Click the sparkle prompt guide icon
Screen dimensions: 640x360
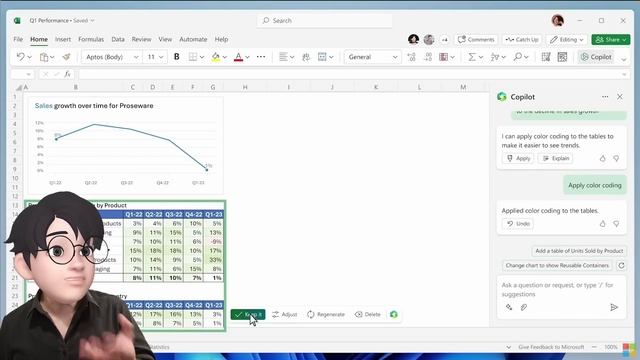click(509, 307)
